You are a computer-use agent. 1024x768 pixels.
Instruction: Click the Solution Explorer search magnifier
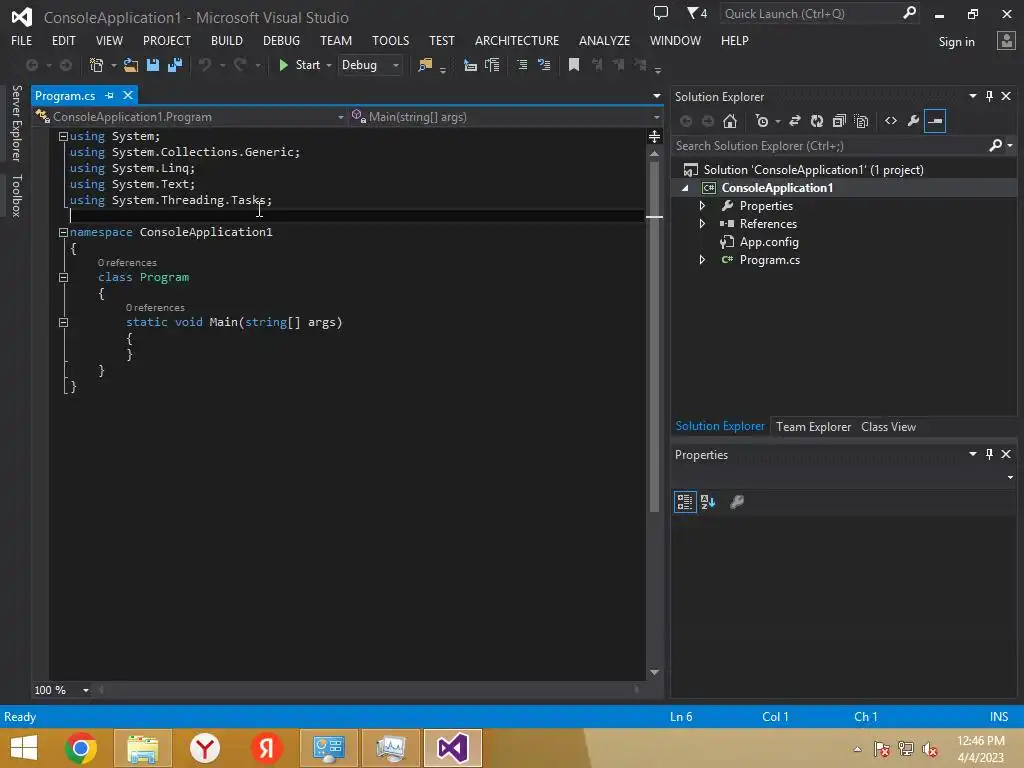(x=995, y=145)
